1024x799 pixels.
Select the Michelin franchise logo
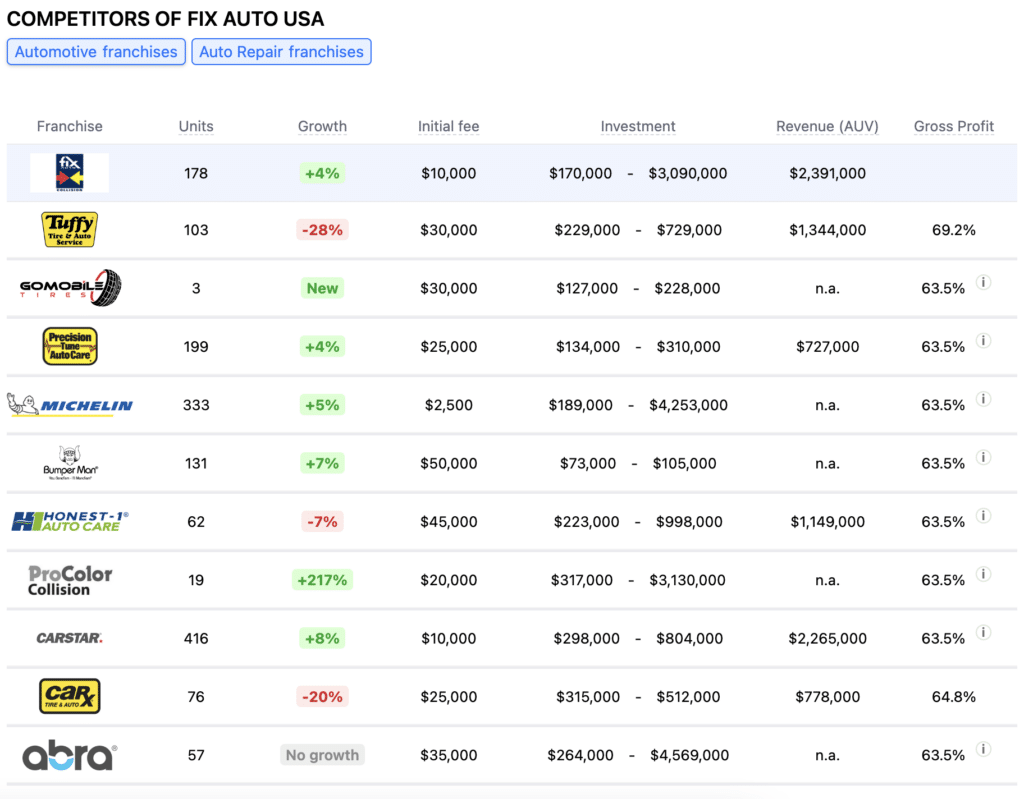[70, 405]
